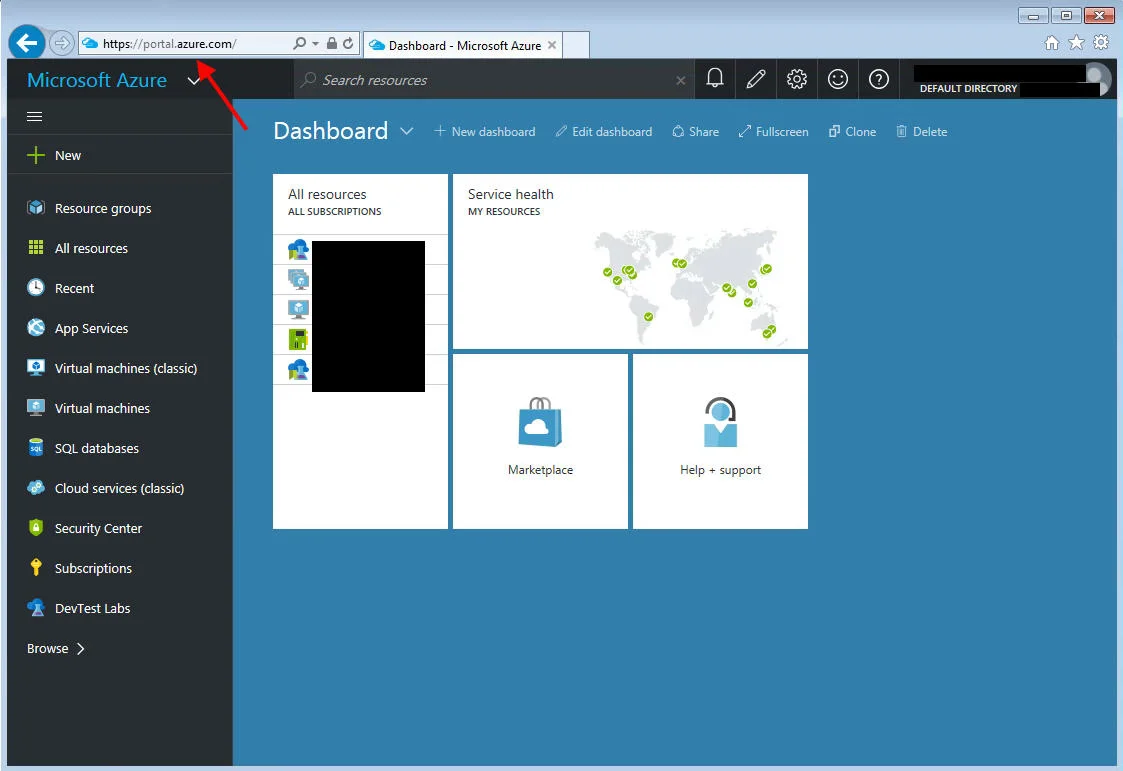Open portal settings gear icon

[796, 79]
